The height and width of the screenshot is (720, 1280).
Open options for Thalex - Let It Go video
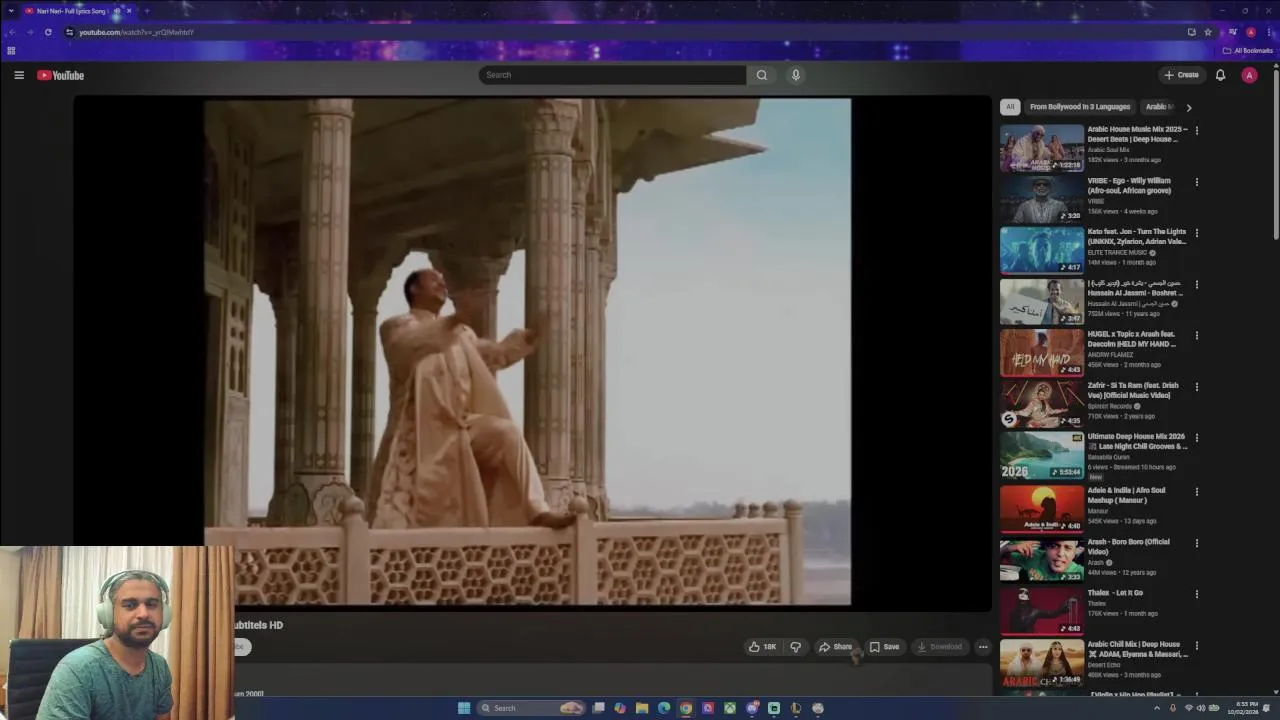click(1196, 594)
